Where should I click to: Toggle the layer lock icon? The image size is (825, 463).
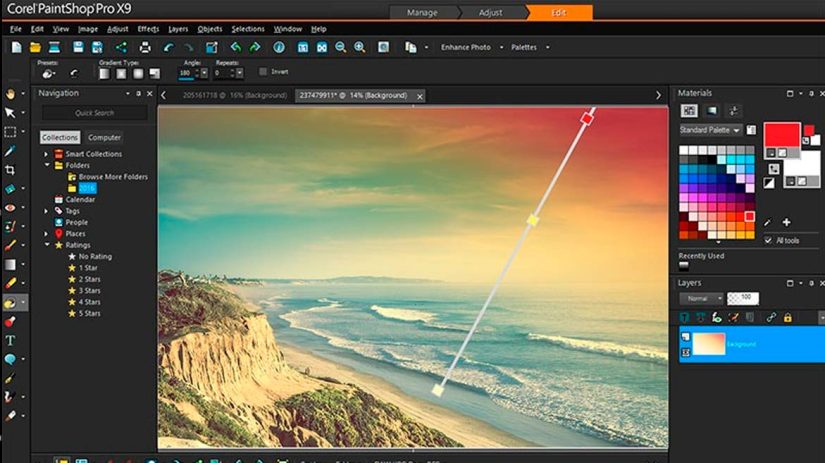788,317
